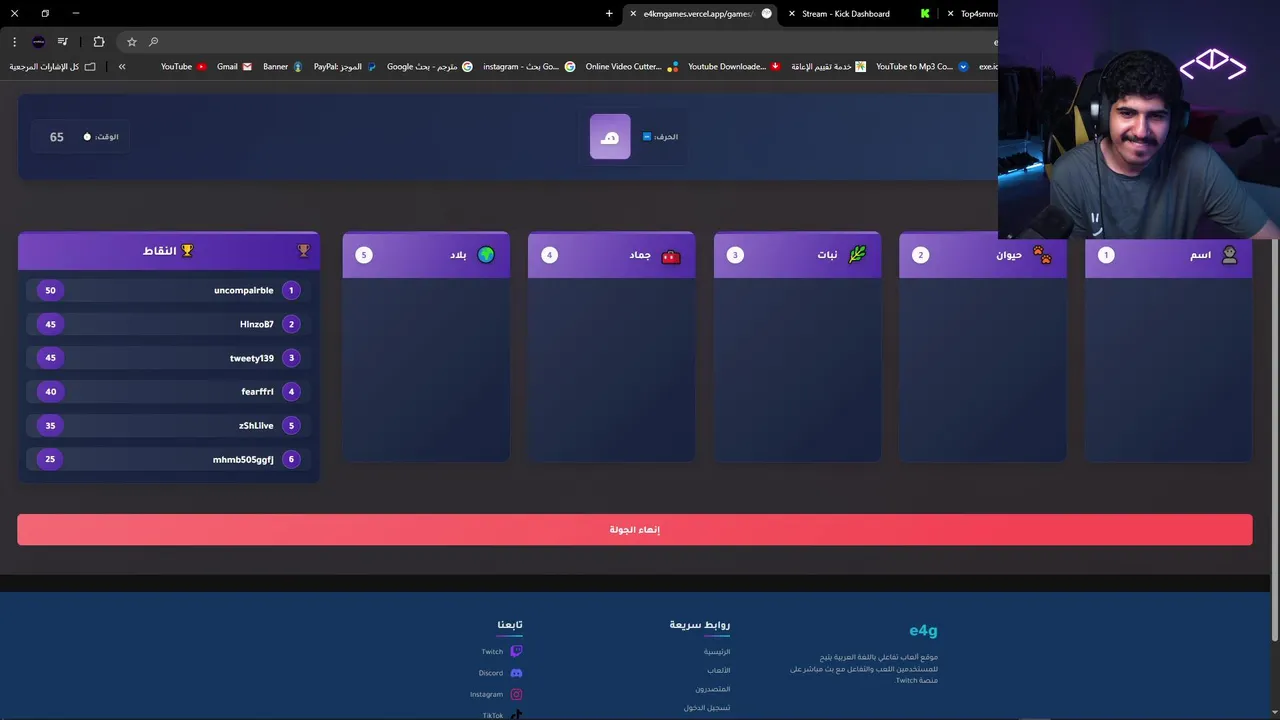
Task: Select player zShLive in the scoreboard
Action: click(x=168, y=426)
